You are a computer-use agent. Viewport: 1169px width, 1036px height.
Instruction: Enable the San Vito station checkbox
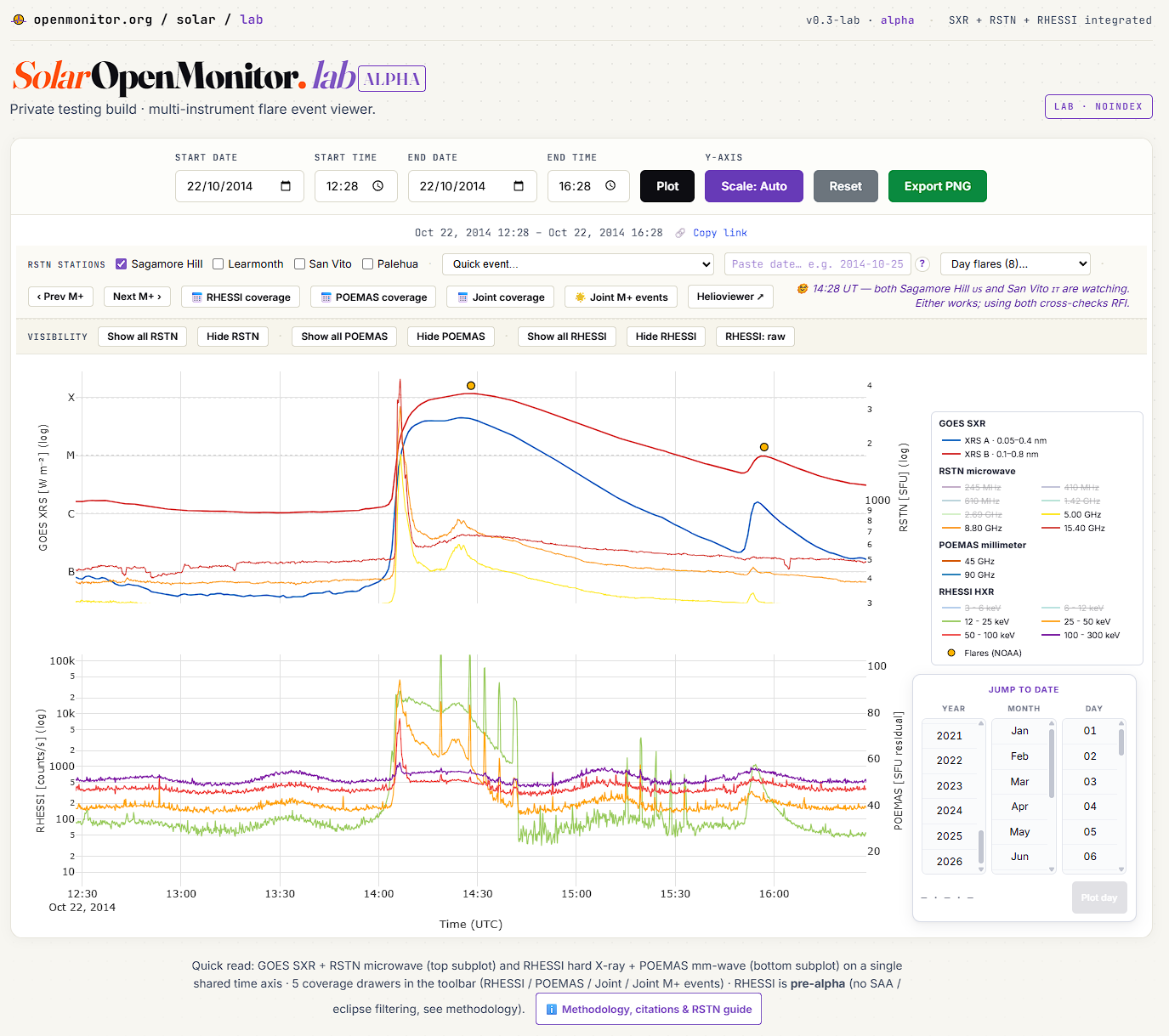click(299, 264)
